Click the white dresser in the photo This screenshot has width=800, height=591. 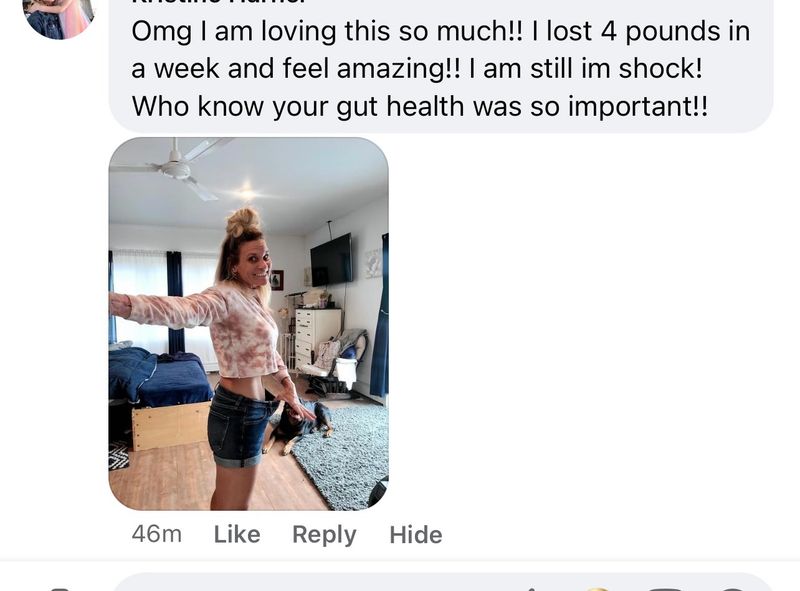click(317, 334)
